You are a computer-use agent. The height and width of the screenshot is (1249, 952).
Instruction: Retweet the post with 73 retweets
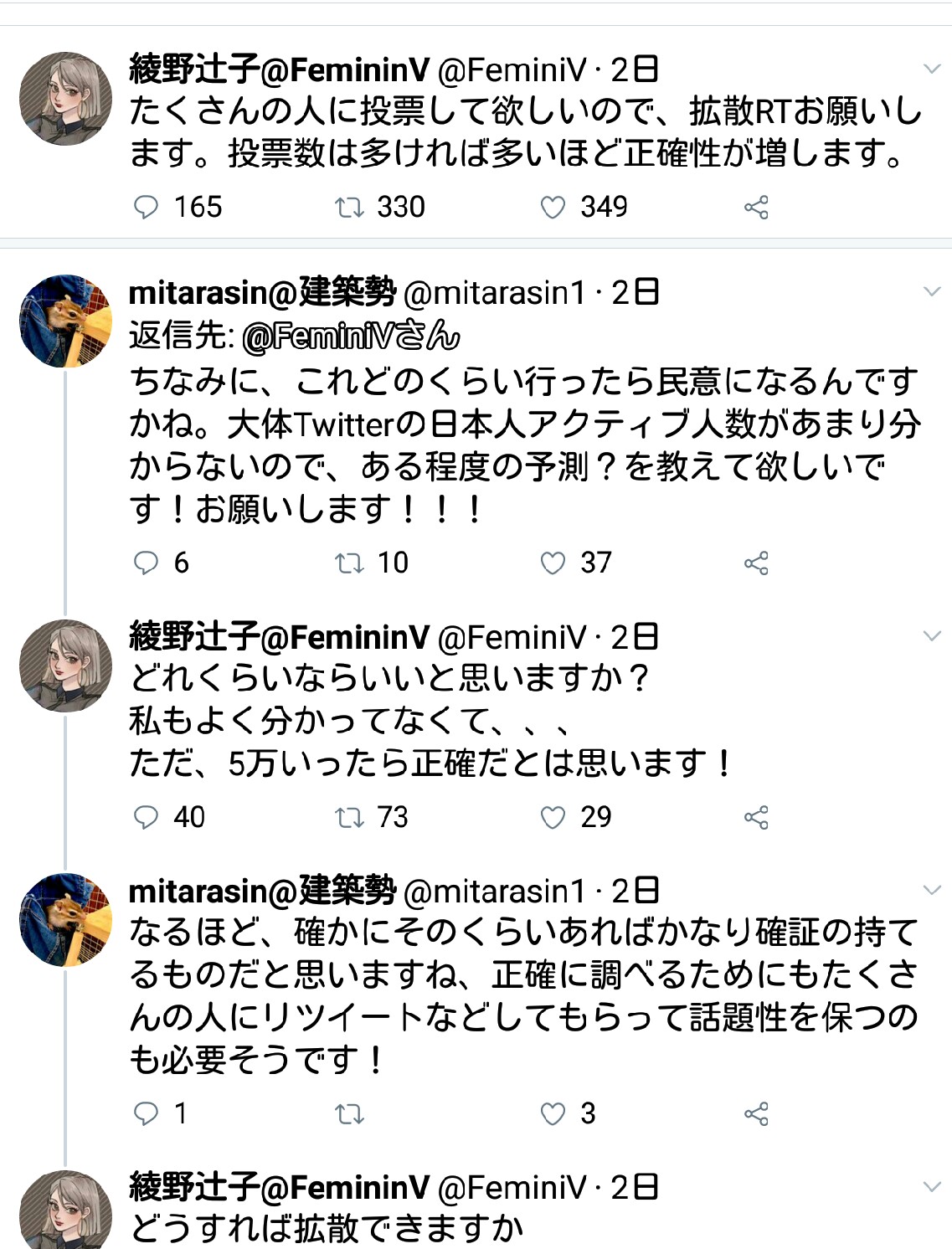tap(349, 817)
